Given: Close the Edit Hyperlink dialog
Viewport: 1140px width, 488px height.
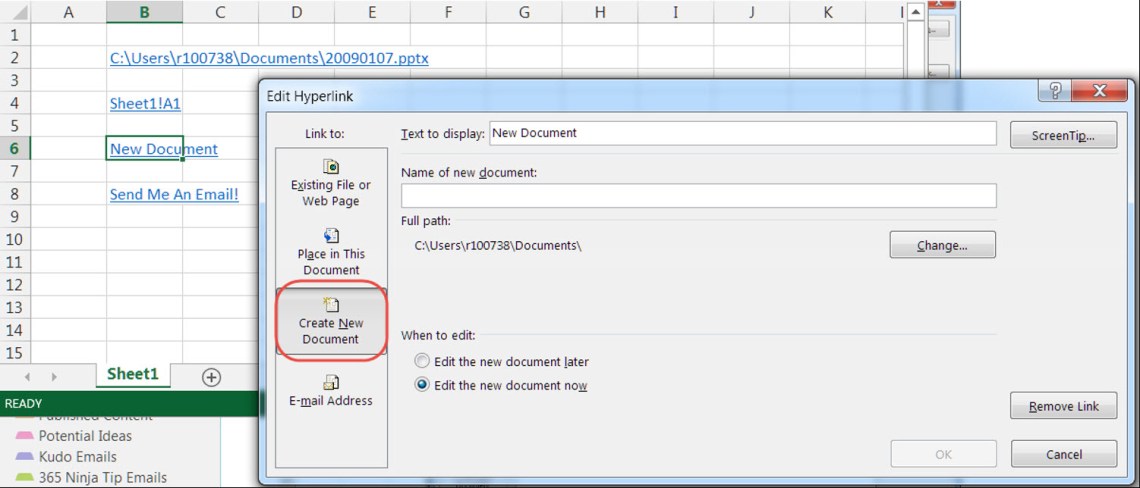Looking at the screenshot, I should click(x=1099, y=91).
